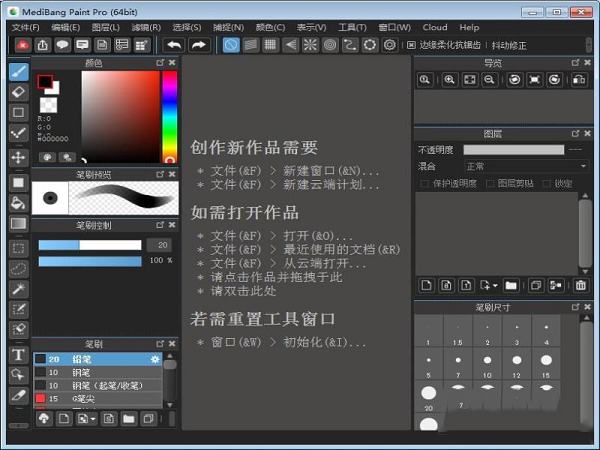Adjust brush size slider showing 20
The width and height of the screenshot is (600, 450).
pos(90,245)
